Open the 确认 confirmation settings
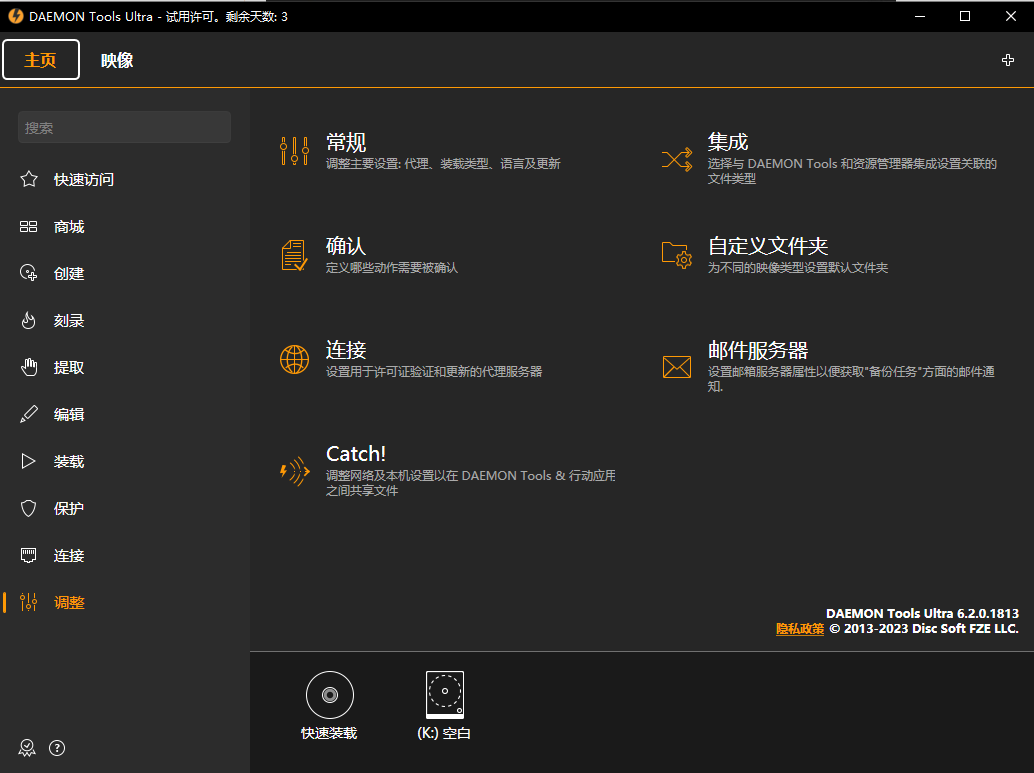 coord(347,246)
